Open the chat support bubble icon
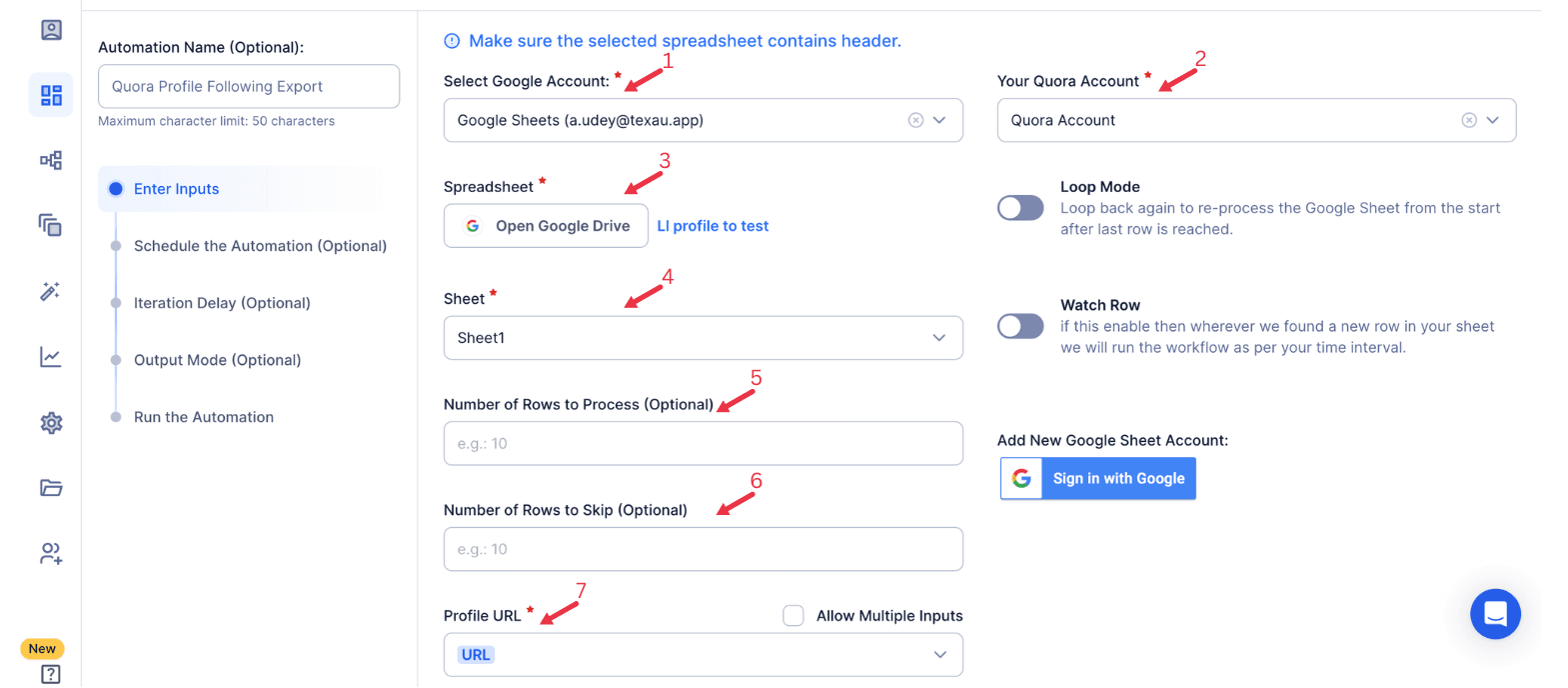This screenshot has height=688, width=1568. click(x=1495, y=614)
